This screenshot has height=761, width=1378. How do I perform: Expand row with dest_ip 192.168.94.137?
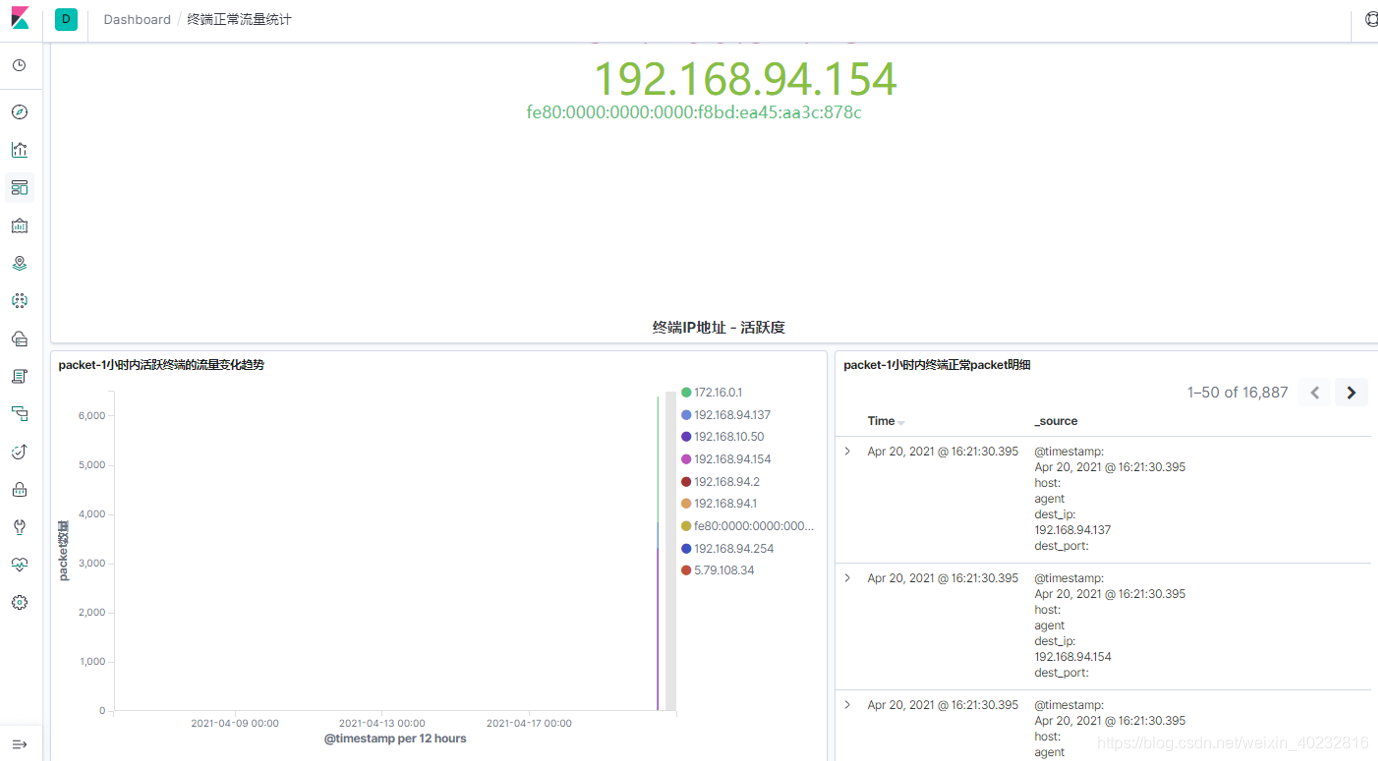pyautogui.click(x=847, y=451)
